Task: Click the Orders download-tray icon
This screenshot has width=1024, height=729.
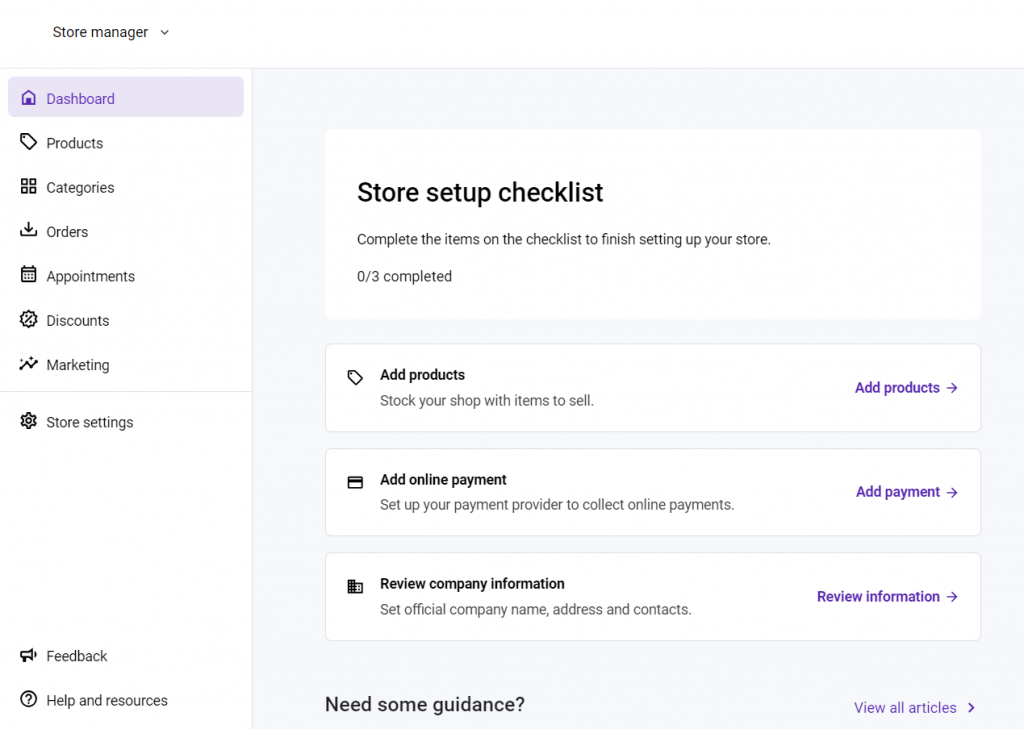Action: click(x=28, y=231)
